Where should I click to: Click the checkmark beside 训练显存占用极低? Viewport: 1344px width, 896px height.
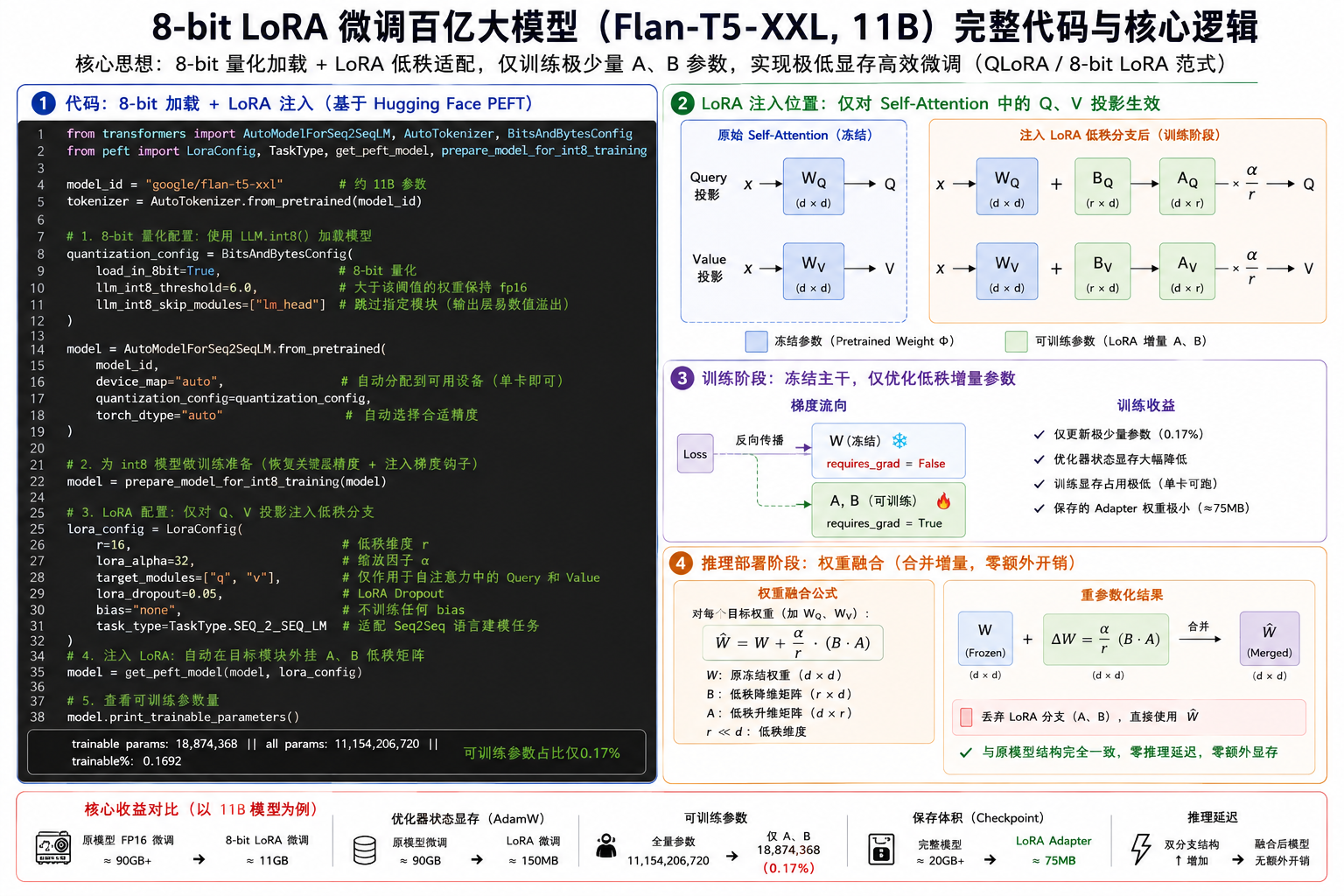1039,483
